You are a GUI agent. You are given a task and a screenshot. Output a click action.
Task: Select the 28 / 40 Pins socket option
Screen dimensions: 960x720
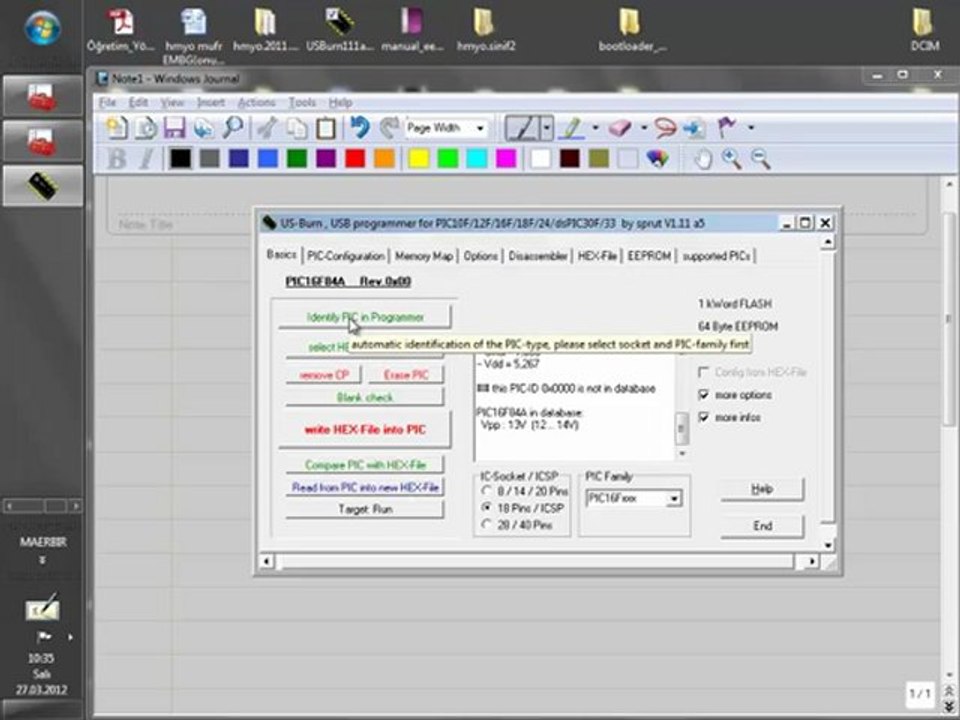(x=487, y=525)
